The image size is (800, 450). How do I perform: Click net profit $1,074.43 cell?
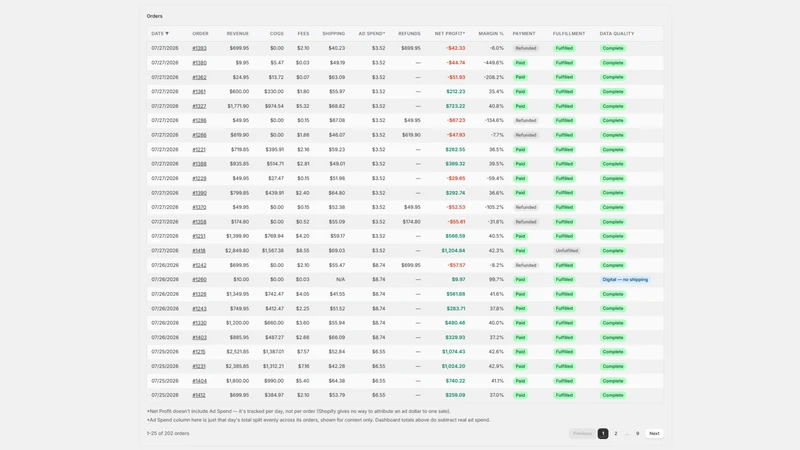click(453, 352)
